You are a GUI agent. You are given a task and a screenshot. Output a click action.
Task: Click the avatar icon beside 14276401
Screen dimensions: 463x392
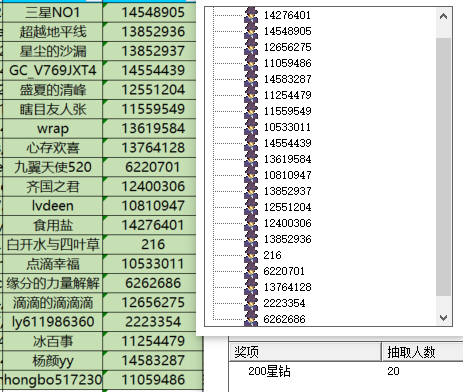coord(251,15)
